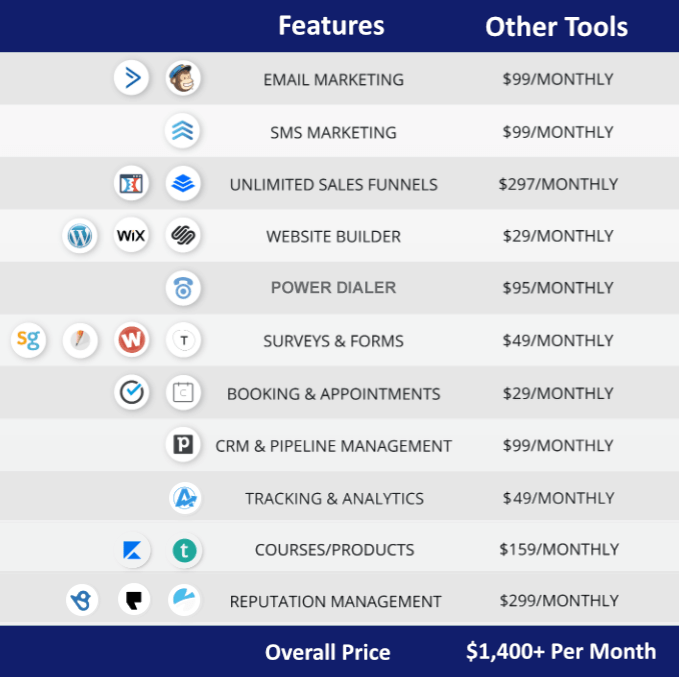Click the Pipedrive 'P' logo icon
Screen dimensions: 679x677
[x=183, y=444]
